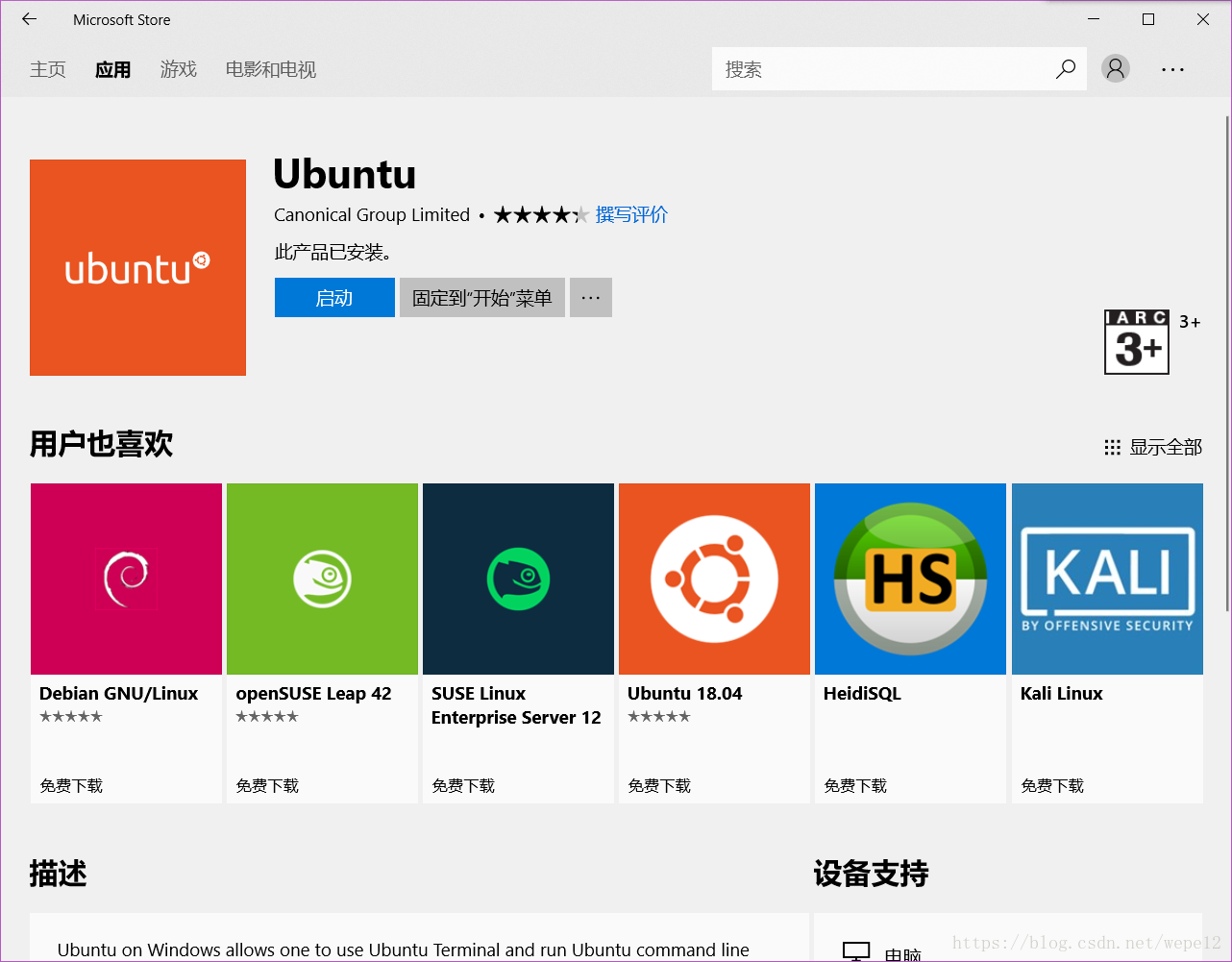Viewport: 1232px width, 962px height.
Task: Click 固定到"开始"菜单 button
Action: point(482,298)
